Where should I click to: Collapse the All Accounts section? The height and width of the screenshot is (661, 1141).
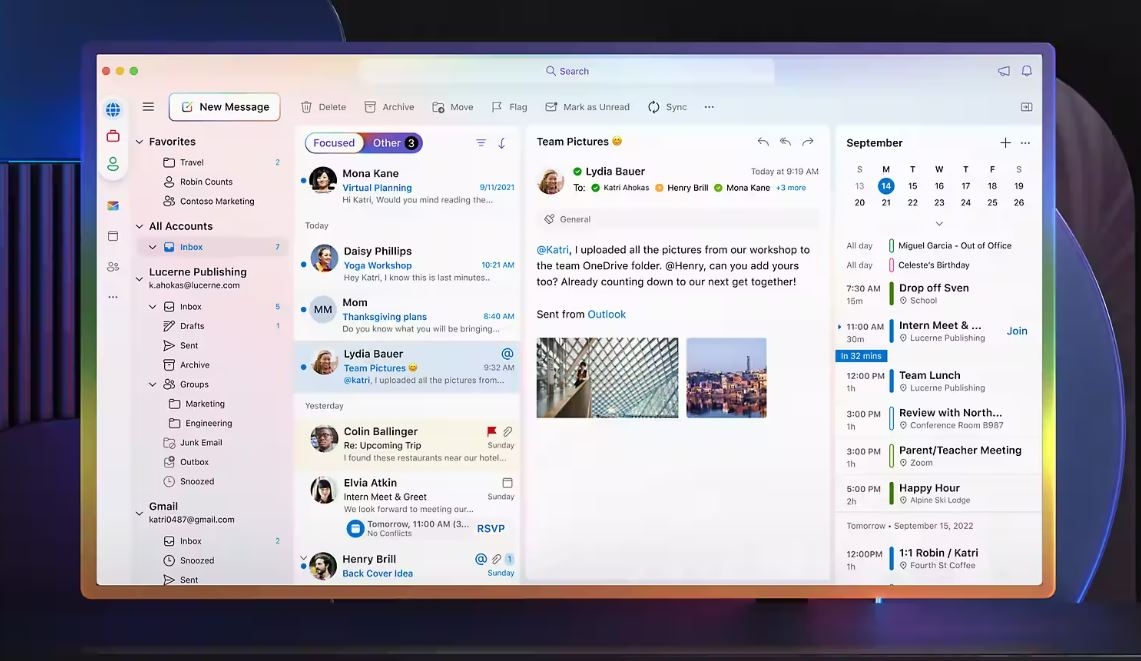pyautogui.click(x=139, y=226)
